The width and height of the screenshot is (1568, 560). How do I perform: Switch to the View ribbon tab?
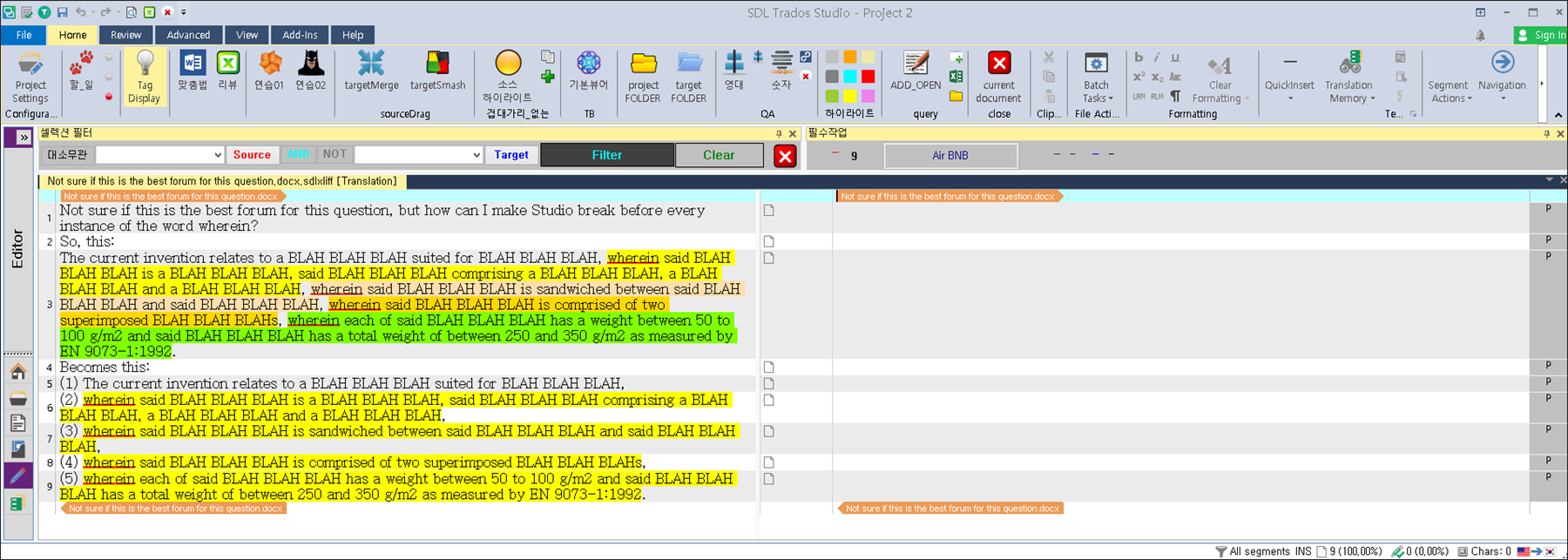click(247, 35)
